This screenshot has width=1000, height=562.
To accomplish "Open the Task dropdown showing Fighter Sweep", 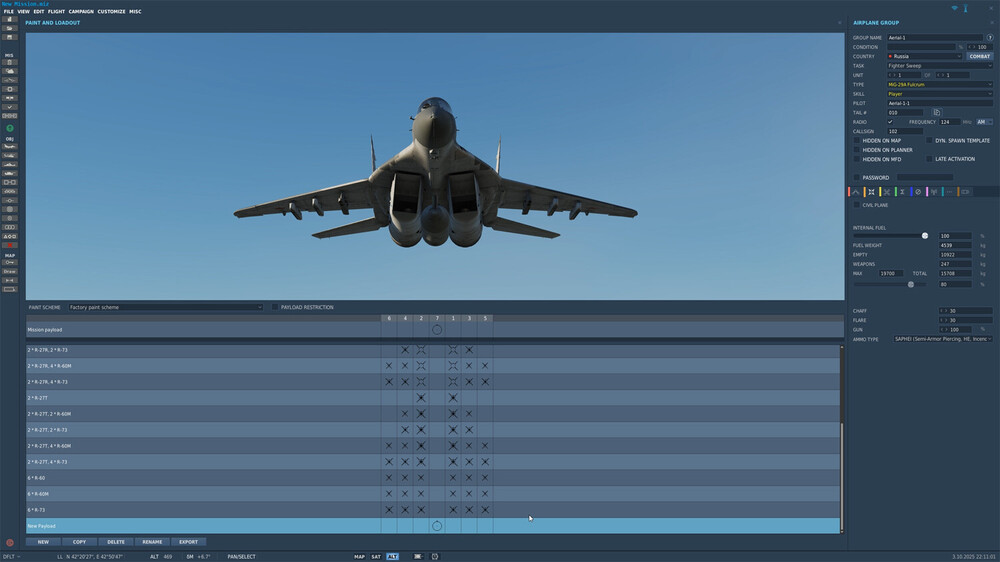I will [939, 66].
